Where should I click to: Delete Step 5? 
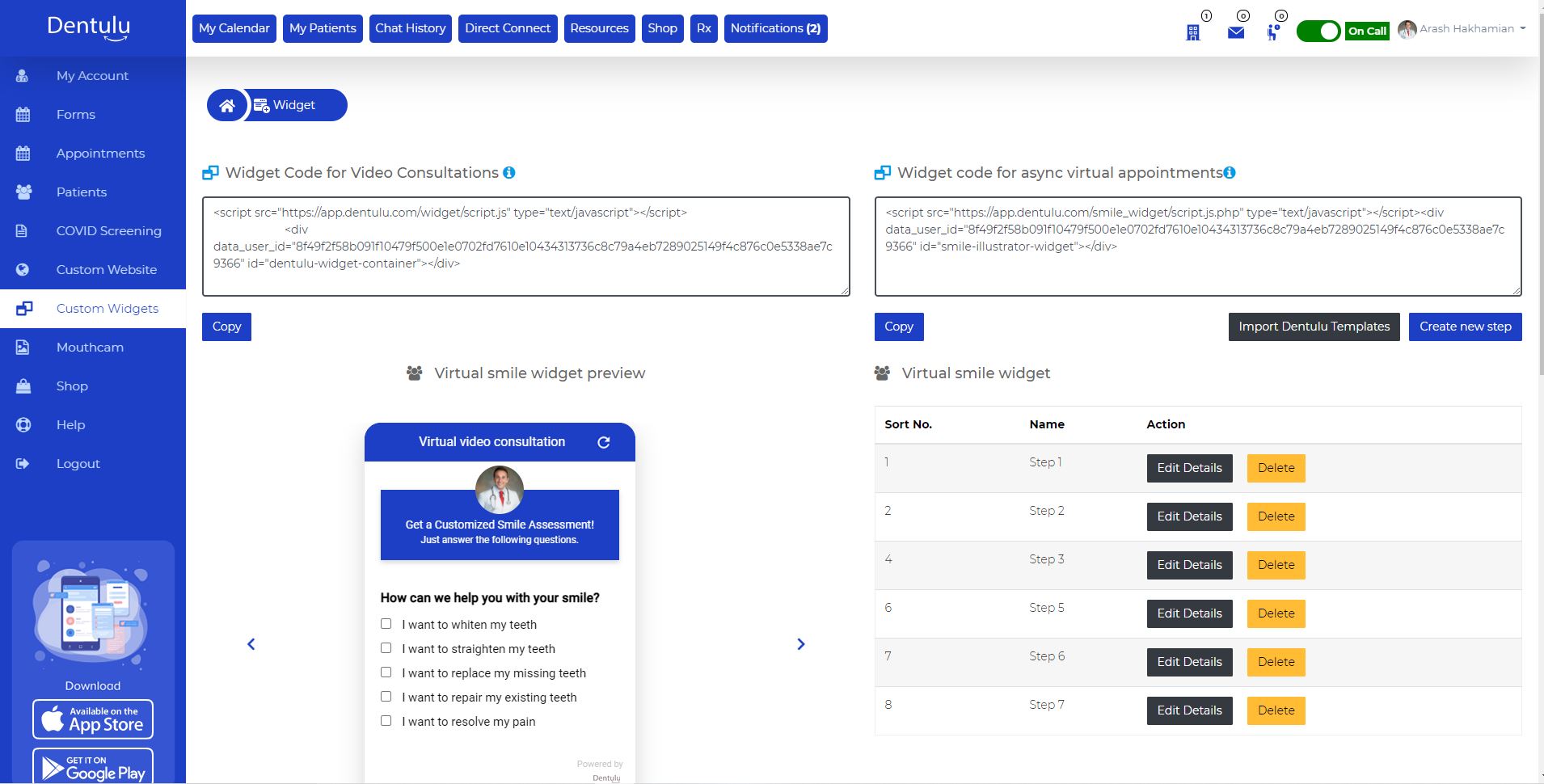[1276, 613]
